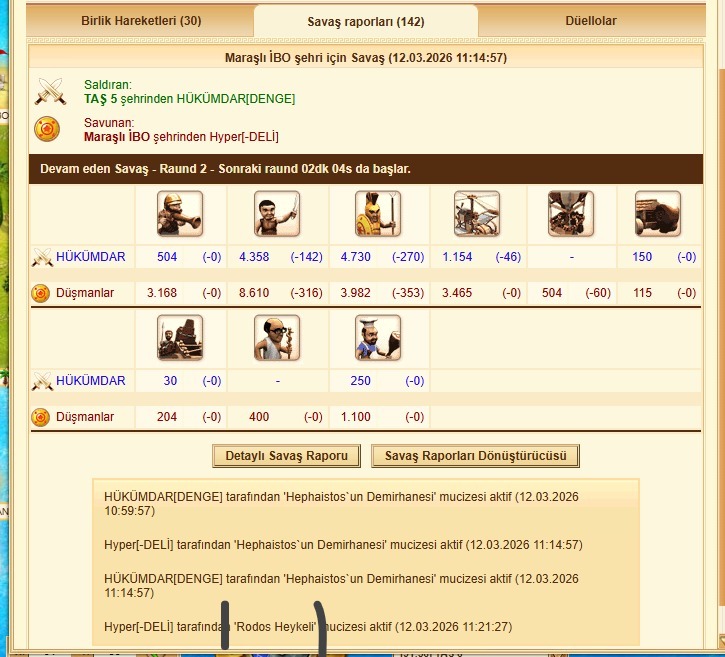Click attacker gyrocopter losses (-46)
The image size is (725, 657).
pos(508,257)
